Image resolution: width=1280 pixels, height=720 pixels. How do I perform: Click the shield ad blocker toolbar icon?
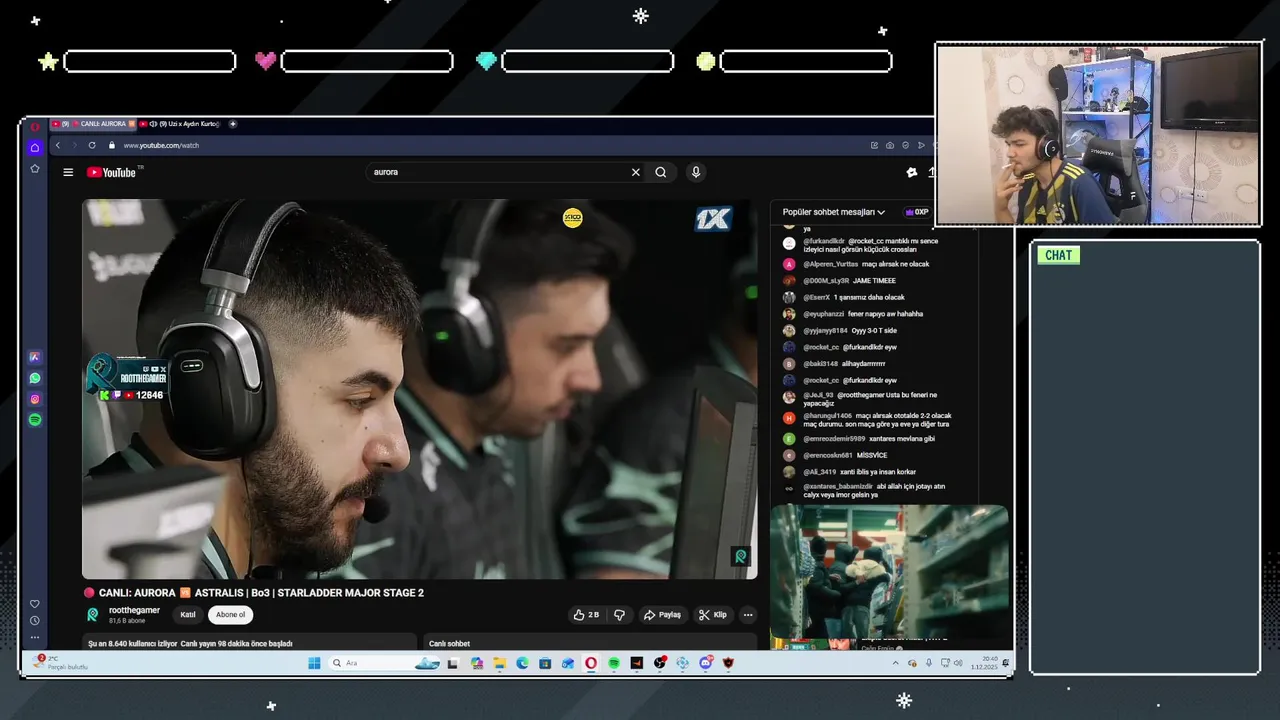pyautogui.click(x=905, y=145)
